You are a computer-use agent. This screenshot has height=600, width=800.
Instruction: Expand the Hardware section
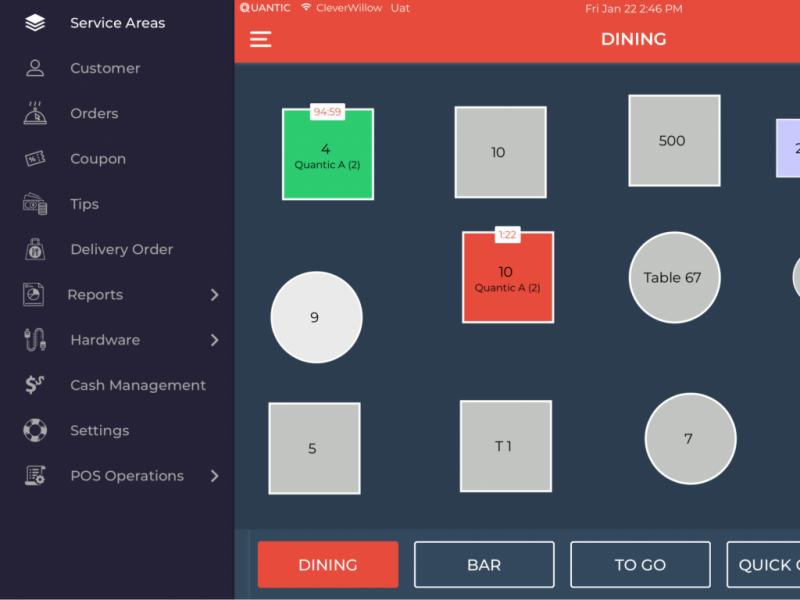[214, 340]
